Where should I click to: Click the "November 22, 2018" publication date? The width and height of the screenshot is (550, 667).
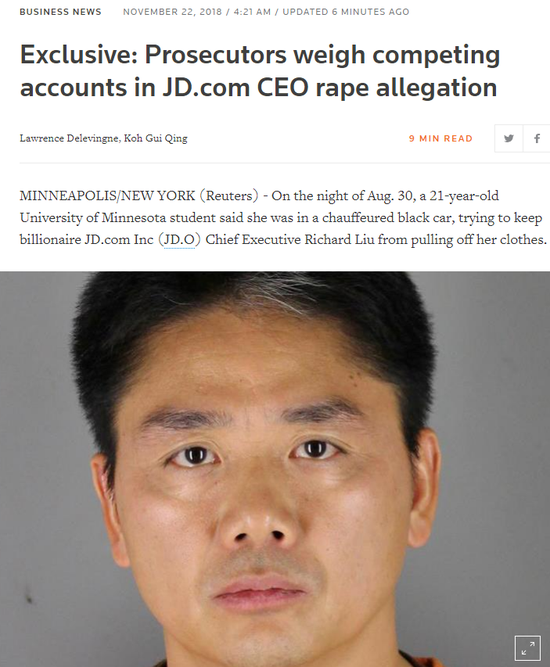coord(172,12)
